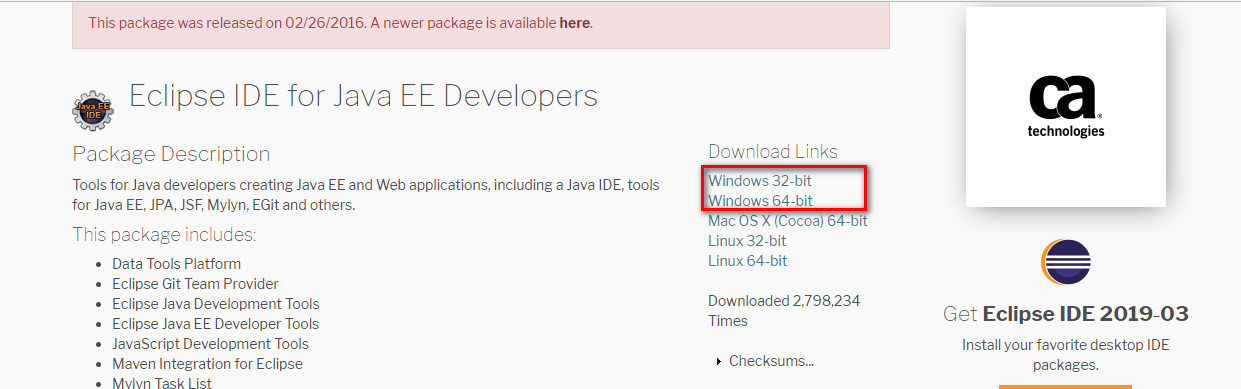Click 'Install your favorite desktop IDE packages' text
The width and height of the screenshot is (1241, 389).
1065,355
